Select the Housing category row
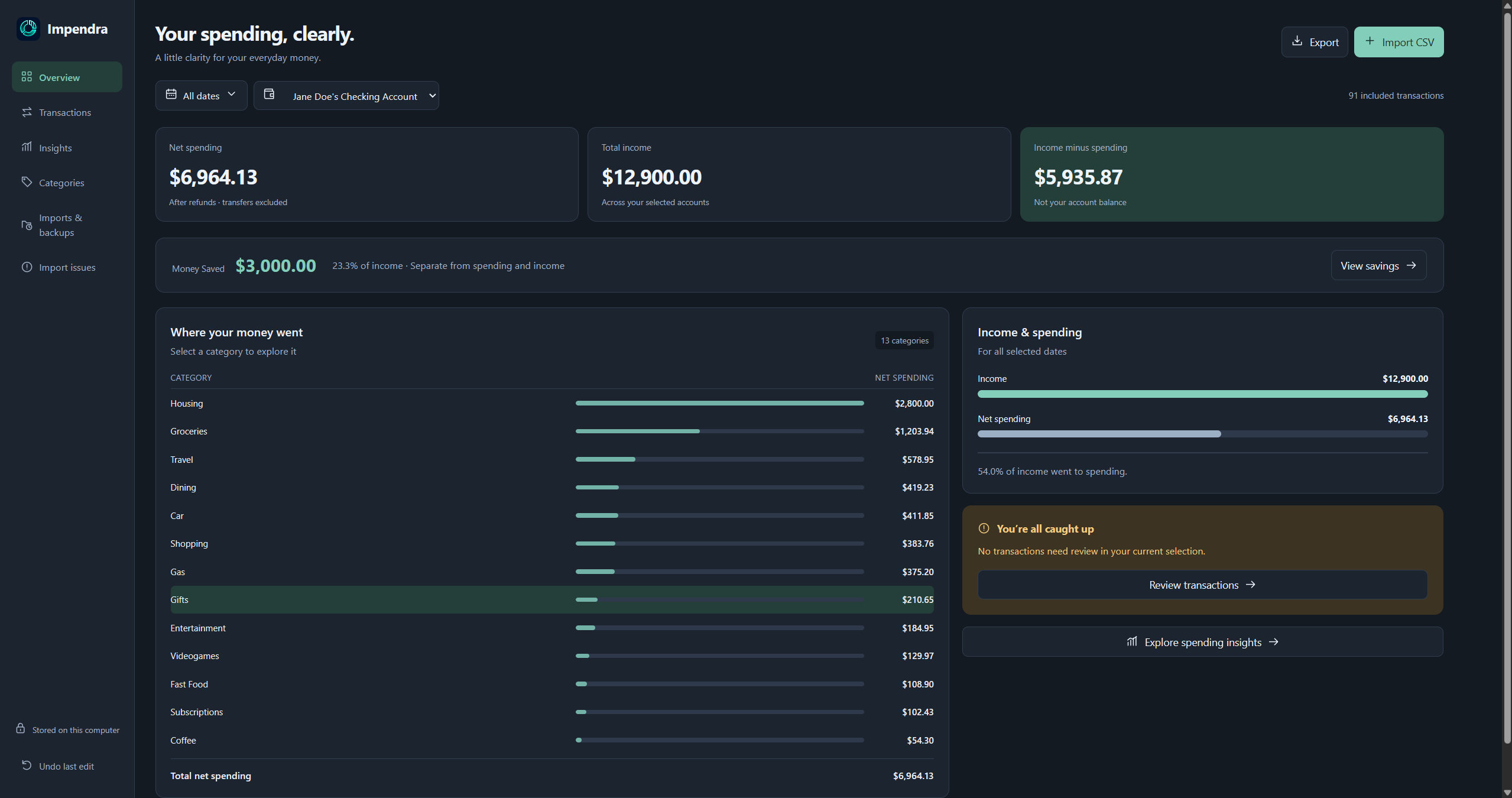 (x=552, y=403)
